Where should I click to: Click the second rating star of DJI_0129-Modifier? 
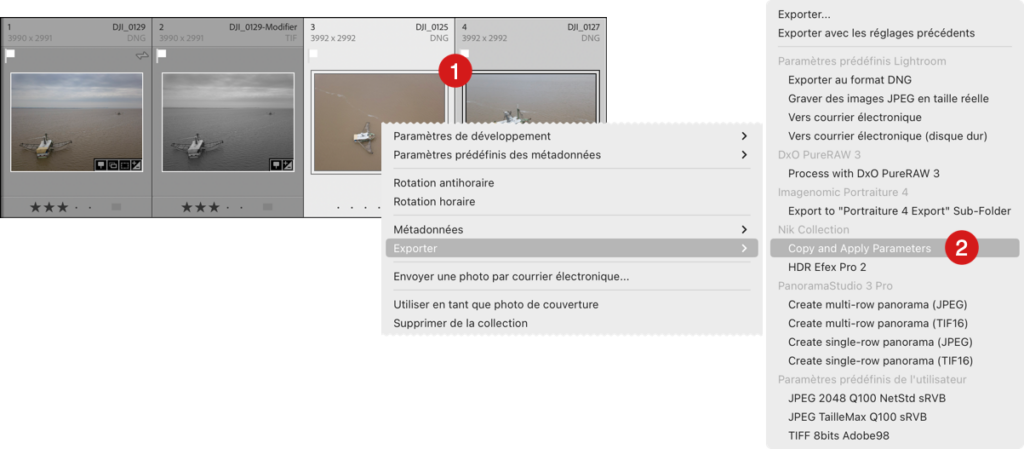[x=200, y=207]
